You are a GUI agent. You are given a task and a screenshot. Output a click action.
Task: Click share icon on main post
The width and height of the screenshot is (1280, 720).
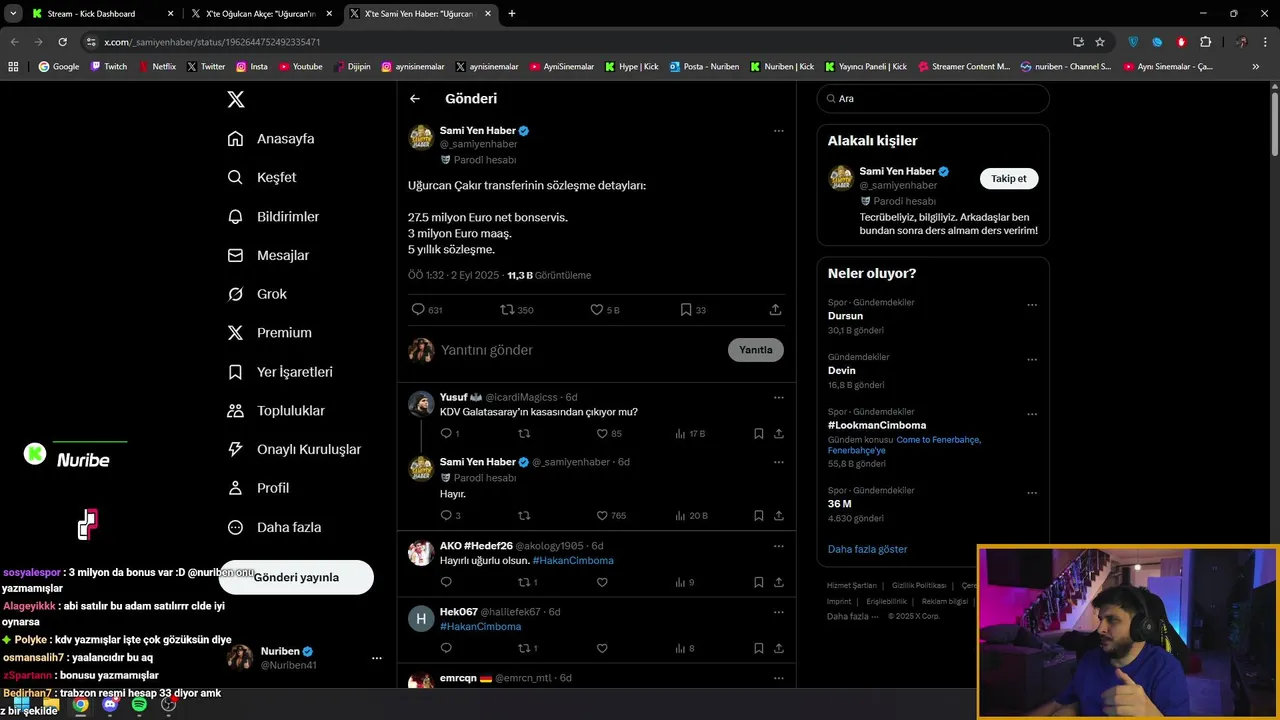point(775,310)
